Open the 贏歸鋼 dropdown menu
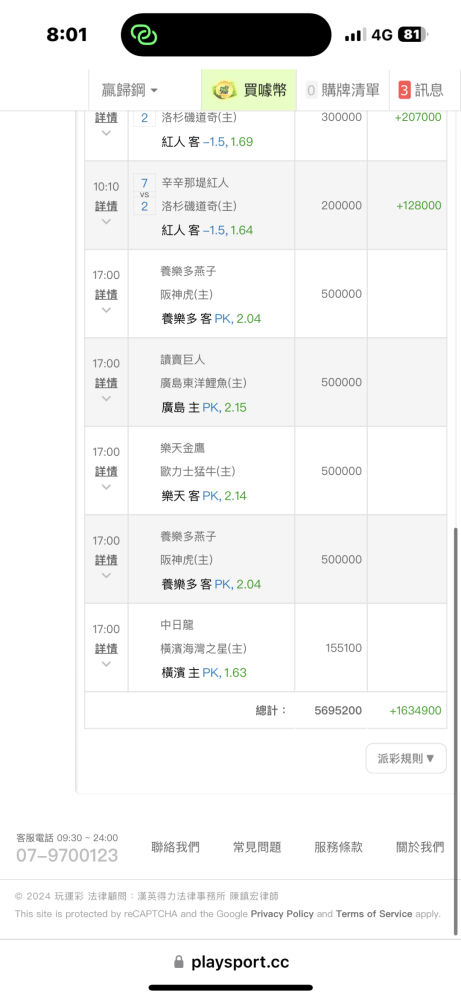The image size is (461, 1000). tap(129, 90)
